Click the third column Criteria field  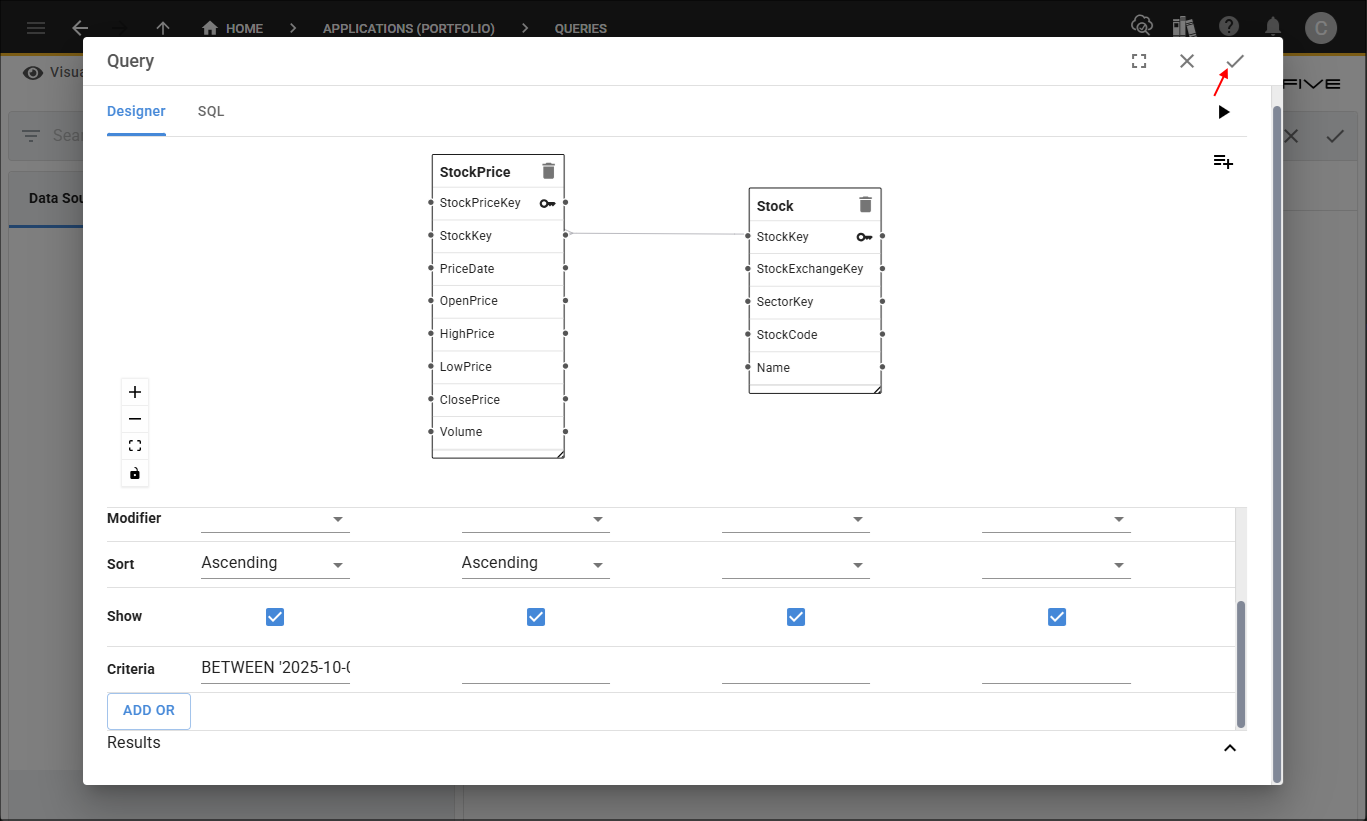795,668
